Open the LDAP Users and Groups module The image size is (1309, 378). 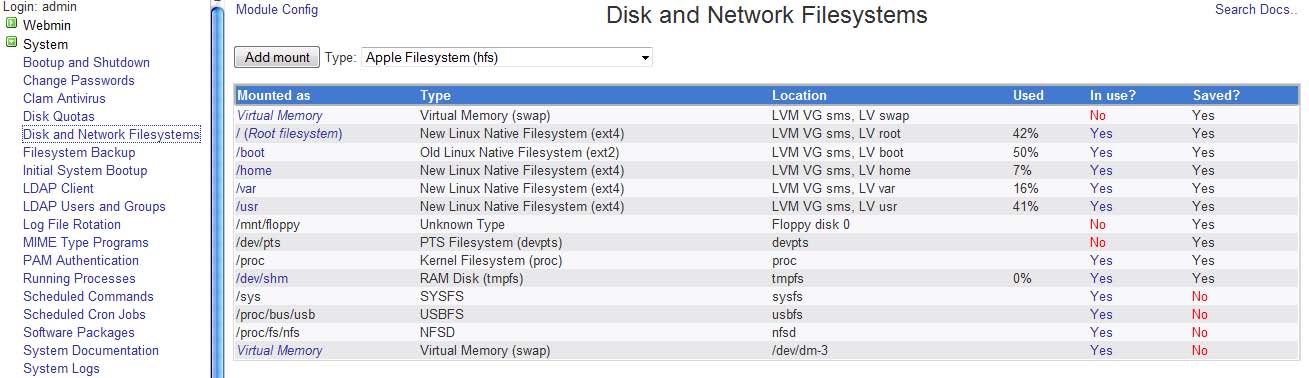(x=94, y=206)
